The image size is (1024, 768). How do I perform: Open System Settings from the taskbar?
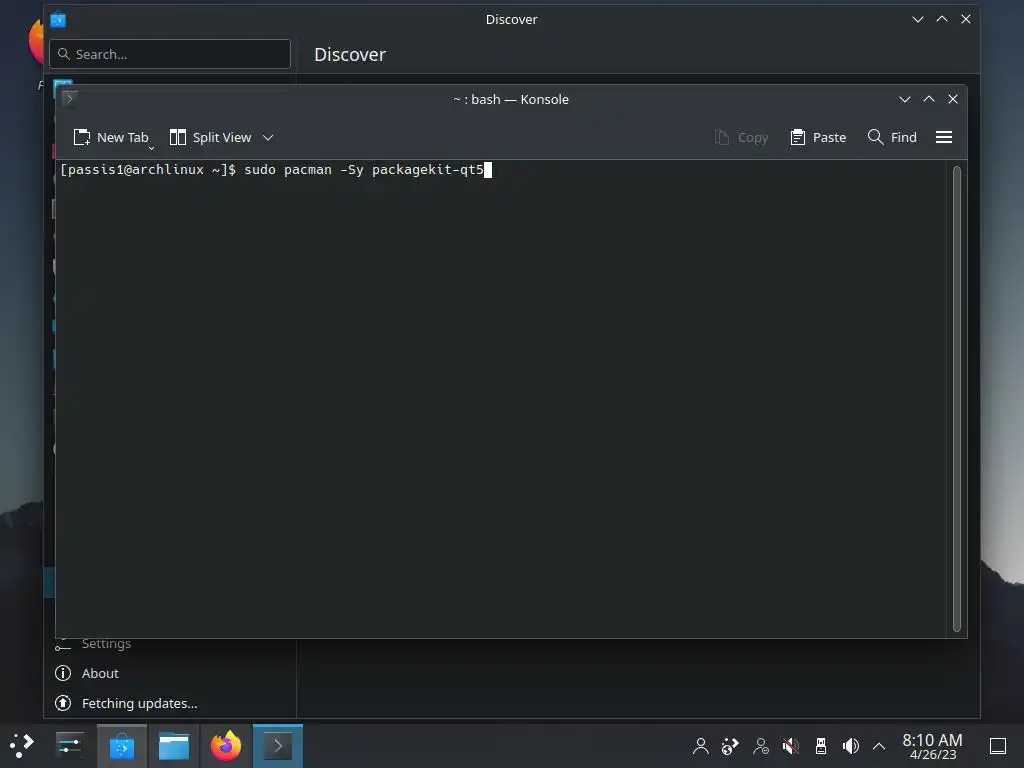69,746
